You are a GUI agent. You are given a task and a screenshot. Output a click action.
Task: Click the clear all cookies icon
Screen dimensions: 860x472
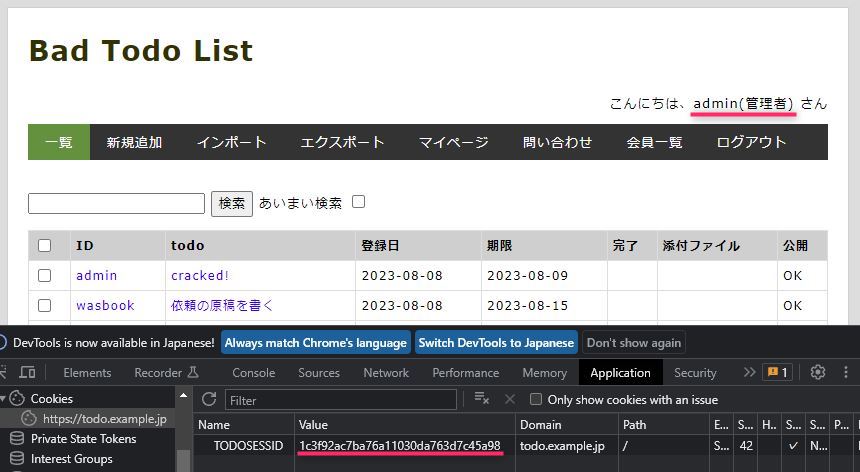481,399
